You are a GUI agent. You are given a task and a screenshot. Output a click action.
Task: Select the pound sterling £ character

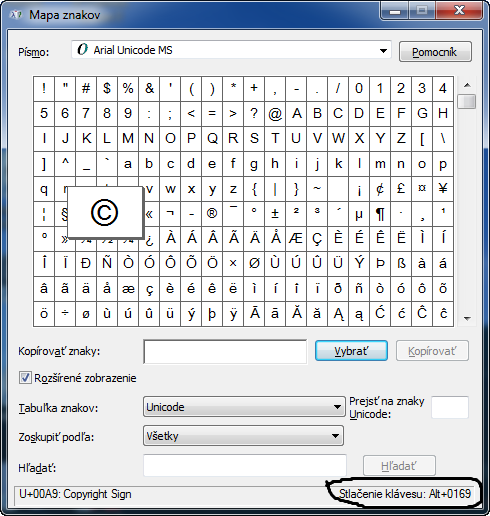pos(401,189)
